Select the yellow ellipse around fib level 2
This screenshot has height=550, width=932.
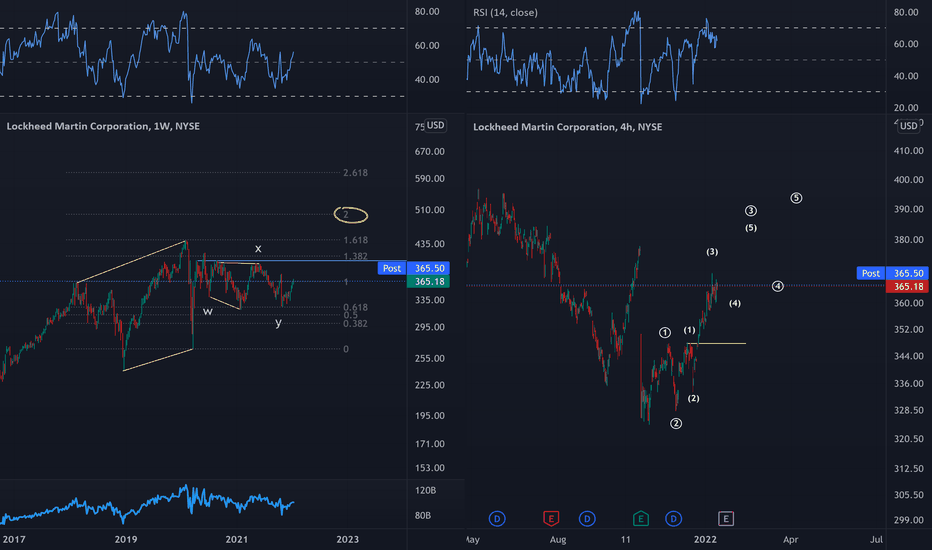[351, 215]
